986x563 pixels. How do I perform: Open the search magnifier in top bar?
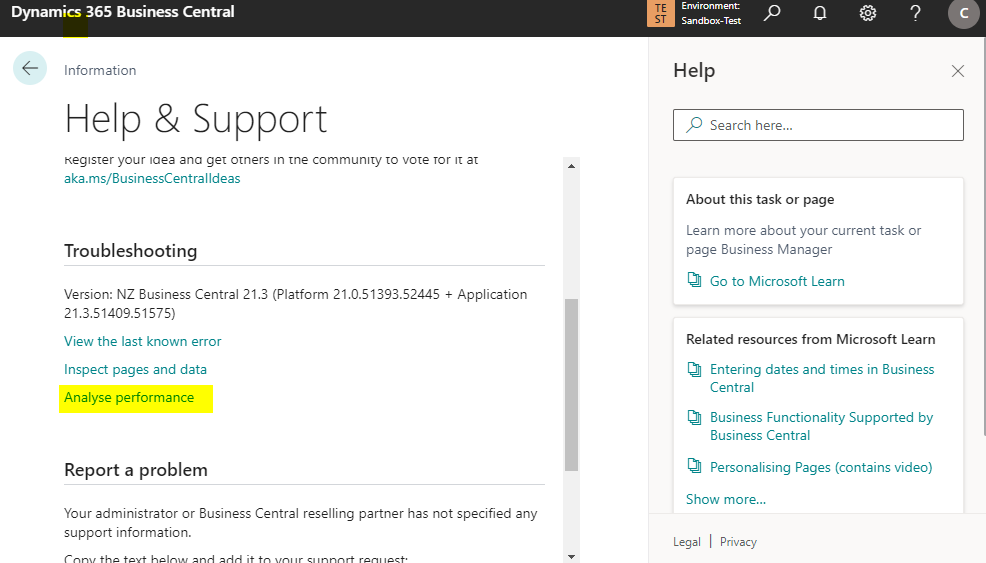pyautogui.click(x=772, y=13)
